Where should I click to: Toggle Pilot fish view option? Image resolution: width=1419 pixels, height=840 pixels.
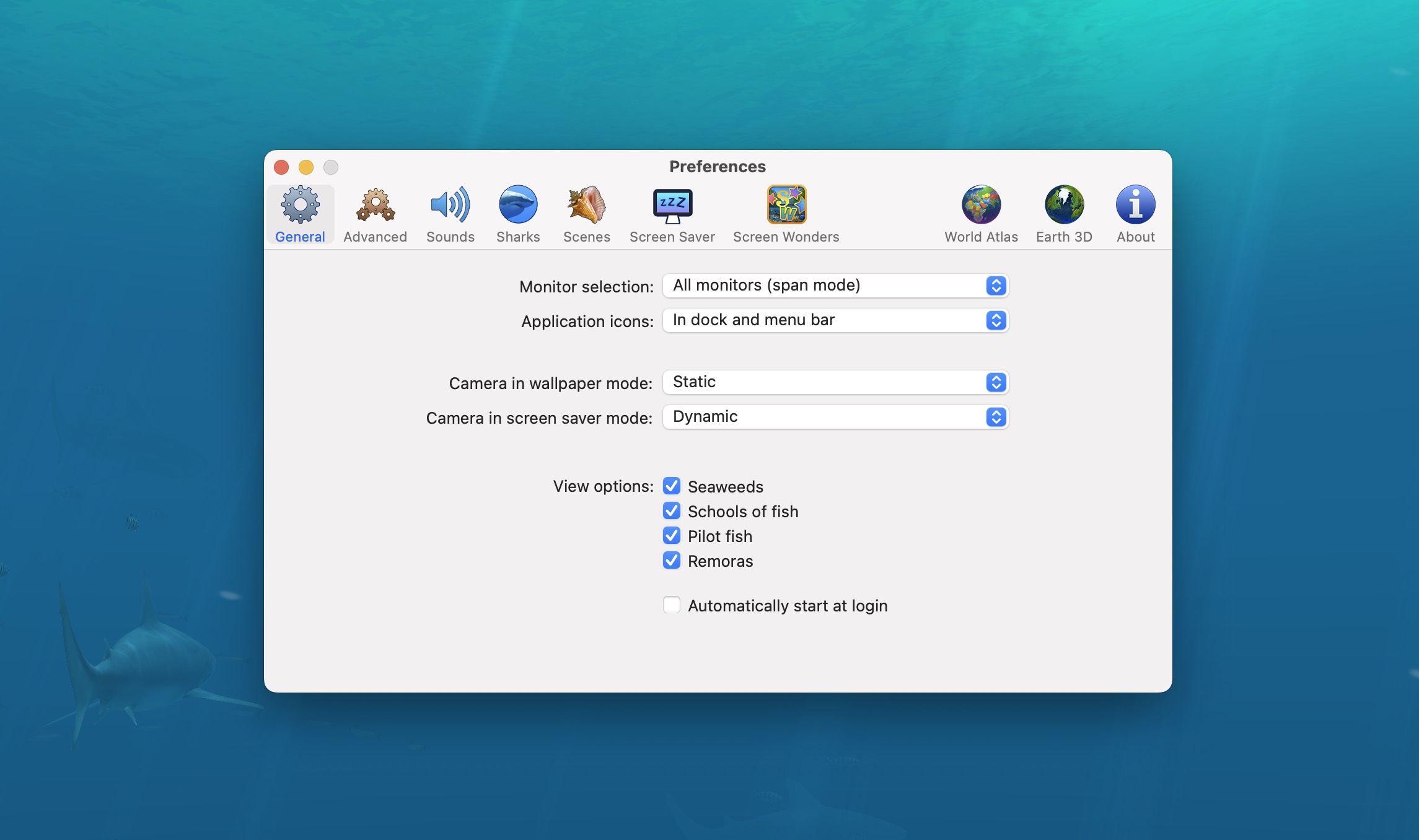(670, 535)
